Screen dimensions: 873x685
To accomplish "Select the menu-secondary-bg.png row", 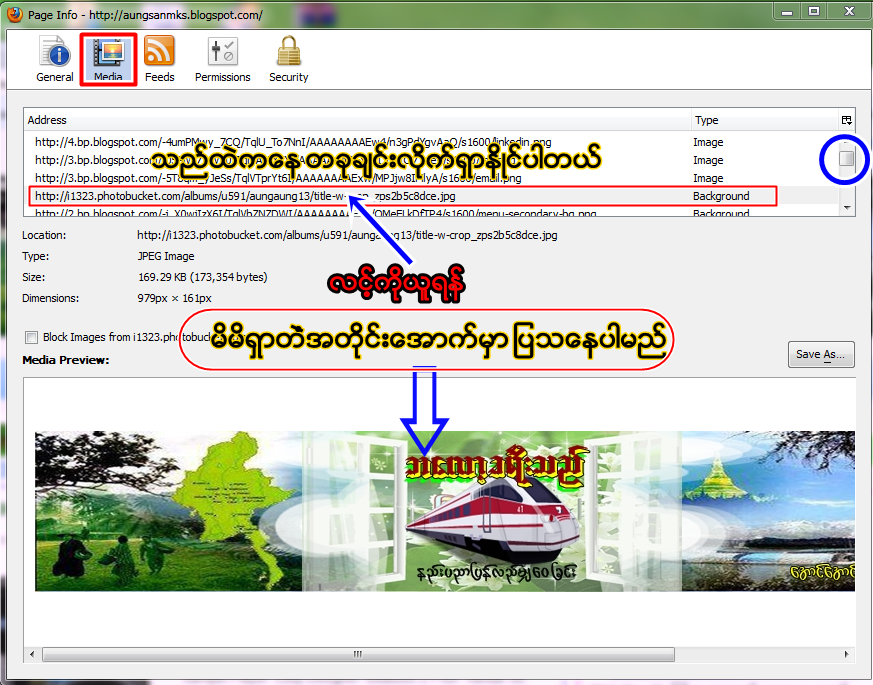I will pyautogui.click(x=431, y=212).
